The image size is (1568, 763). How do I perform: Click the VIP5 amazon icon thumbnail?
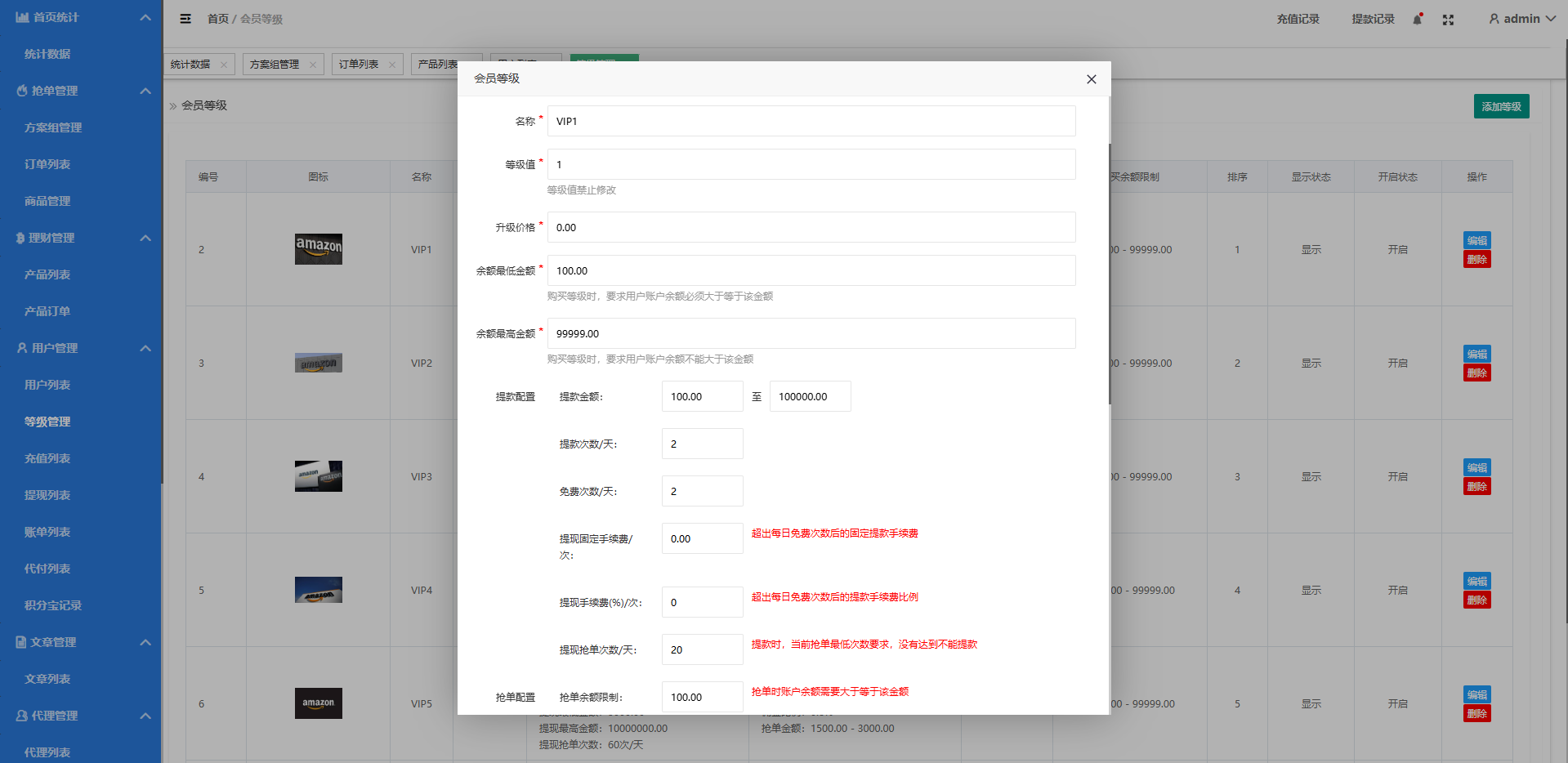pos(318,703)
